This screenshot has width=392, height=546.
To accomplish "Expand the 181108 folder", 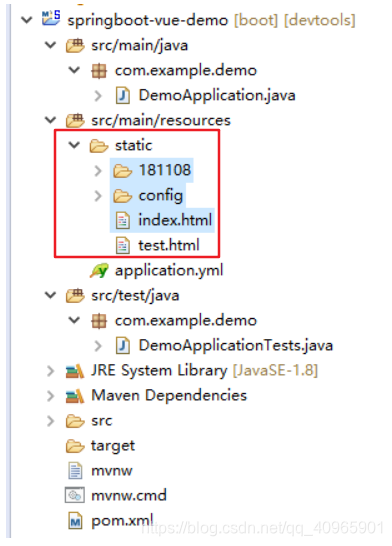I will 98,171.
